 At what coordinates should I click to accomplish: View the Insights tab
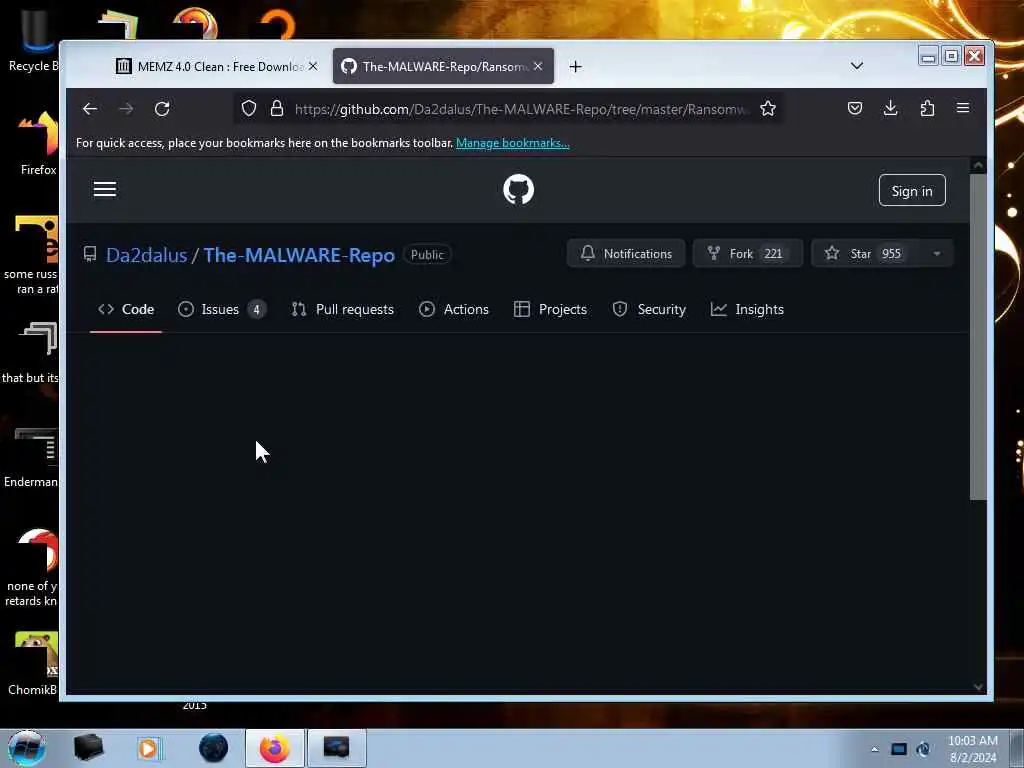(x=747, y=310)
